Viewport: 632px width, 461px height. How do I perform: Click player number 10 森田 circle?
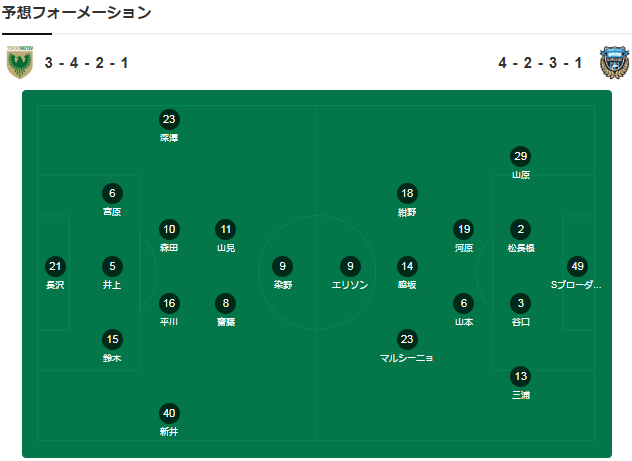pyautogui.click(x=169, y=228)
